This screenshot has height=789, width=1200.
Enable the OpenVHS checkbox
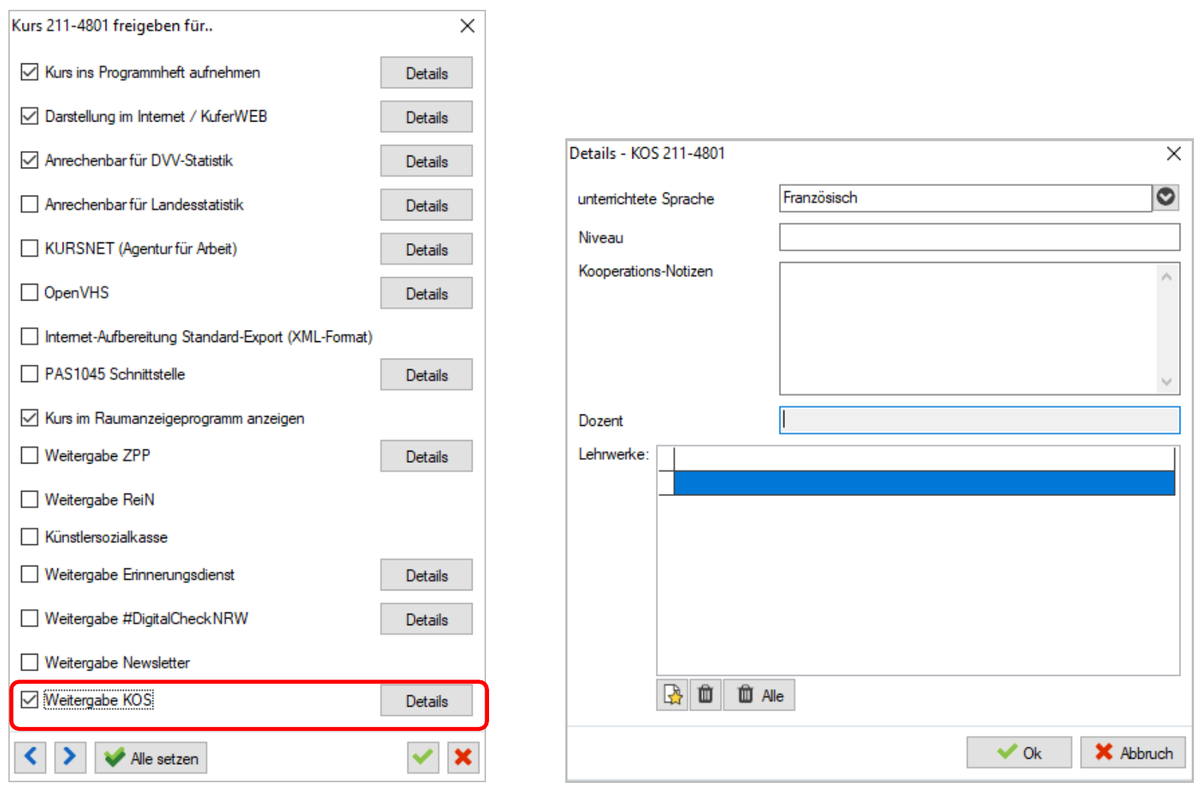pos(29,293)
